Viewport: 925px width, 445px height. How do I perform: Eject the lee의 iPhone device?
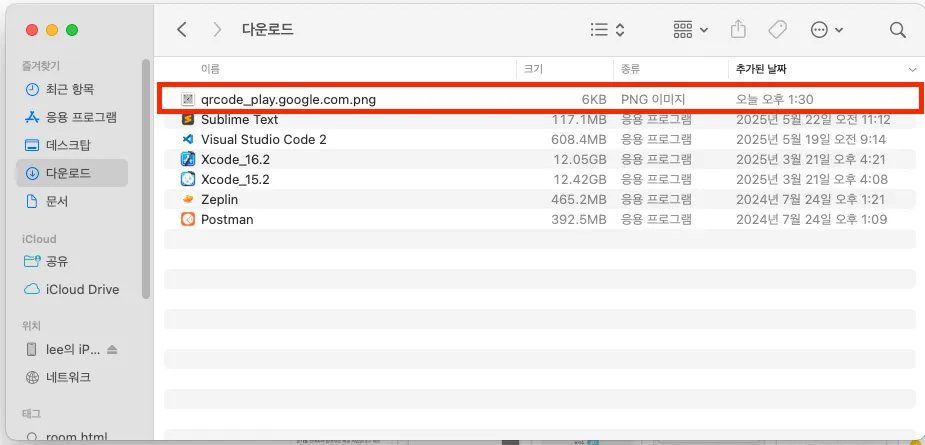(x=112, y=349)
